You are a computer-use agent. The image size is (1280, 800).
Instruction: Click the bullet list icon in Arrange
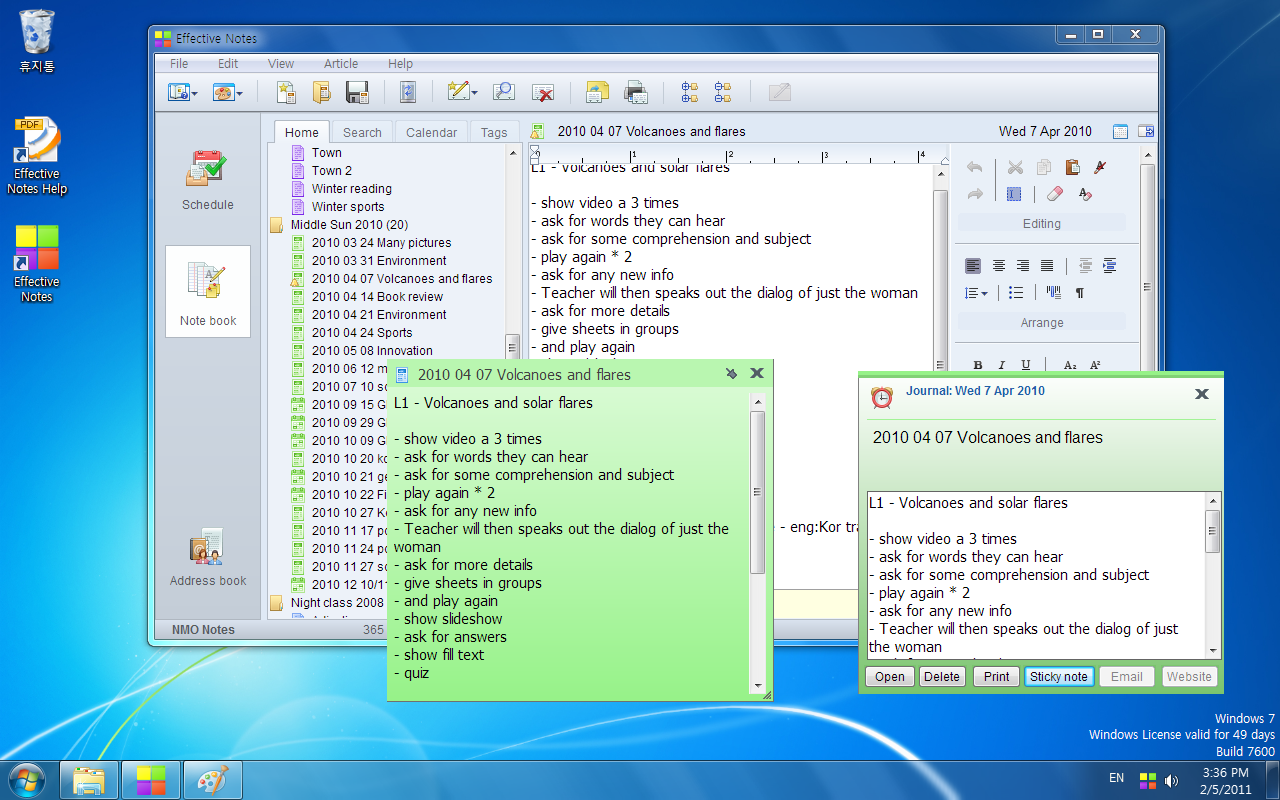1016,293
